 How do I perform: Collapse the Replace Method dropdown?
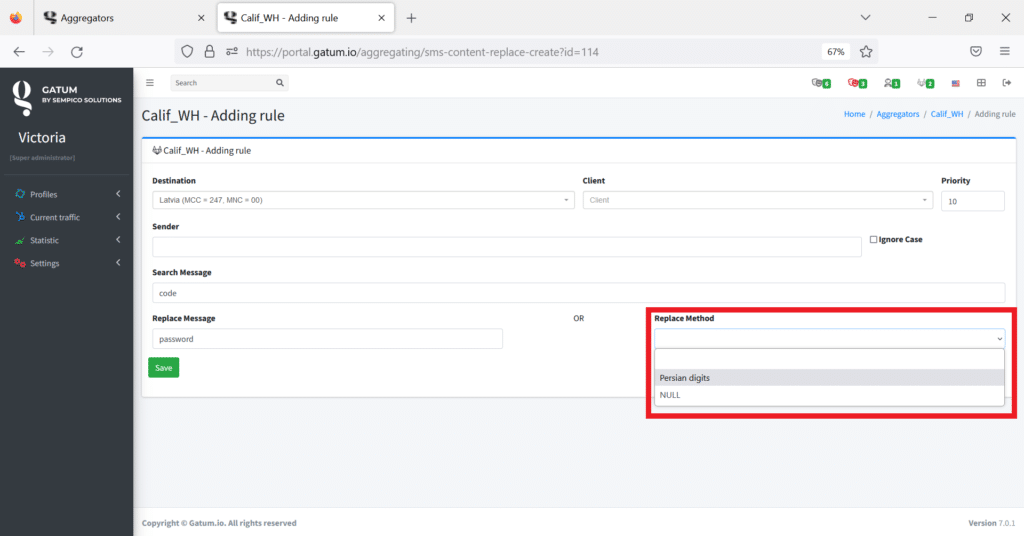coord(829,338)
